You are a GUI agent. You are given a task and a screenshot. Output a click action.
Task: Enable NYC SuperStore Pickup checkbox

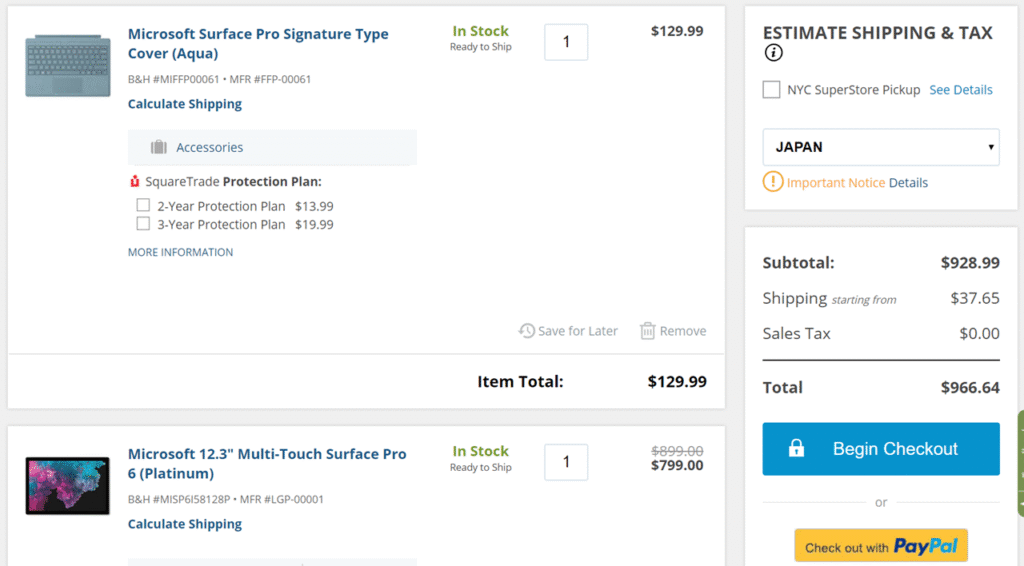(x=771, y=89)
